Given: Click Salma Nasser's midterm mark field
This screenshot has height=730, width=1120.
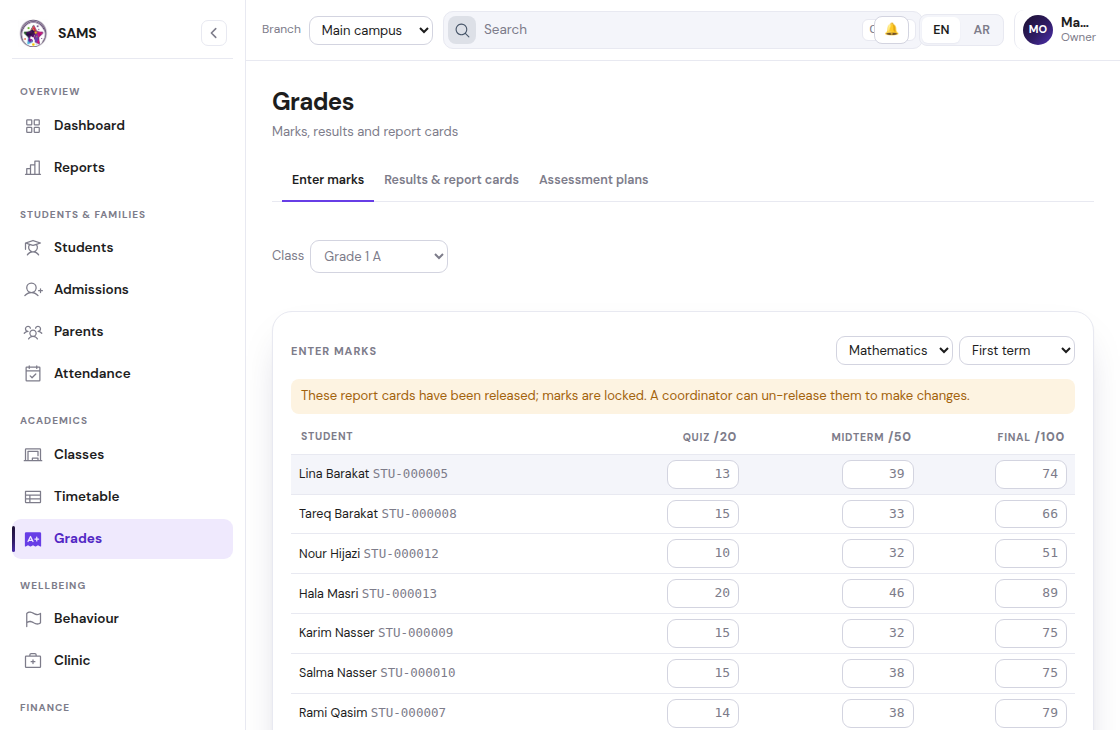Looking at the screenshot, I should (x=878, y=674).
